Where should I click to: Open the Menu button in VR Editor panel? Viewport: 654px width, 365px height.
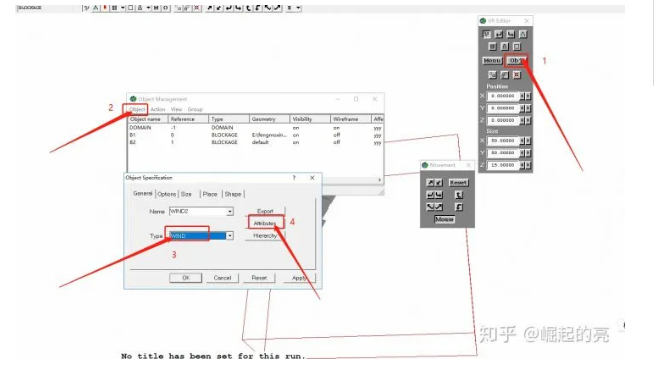pyautogui.click(x=492, y=60)
